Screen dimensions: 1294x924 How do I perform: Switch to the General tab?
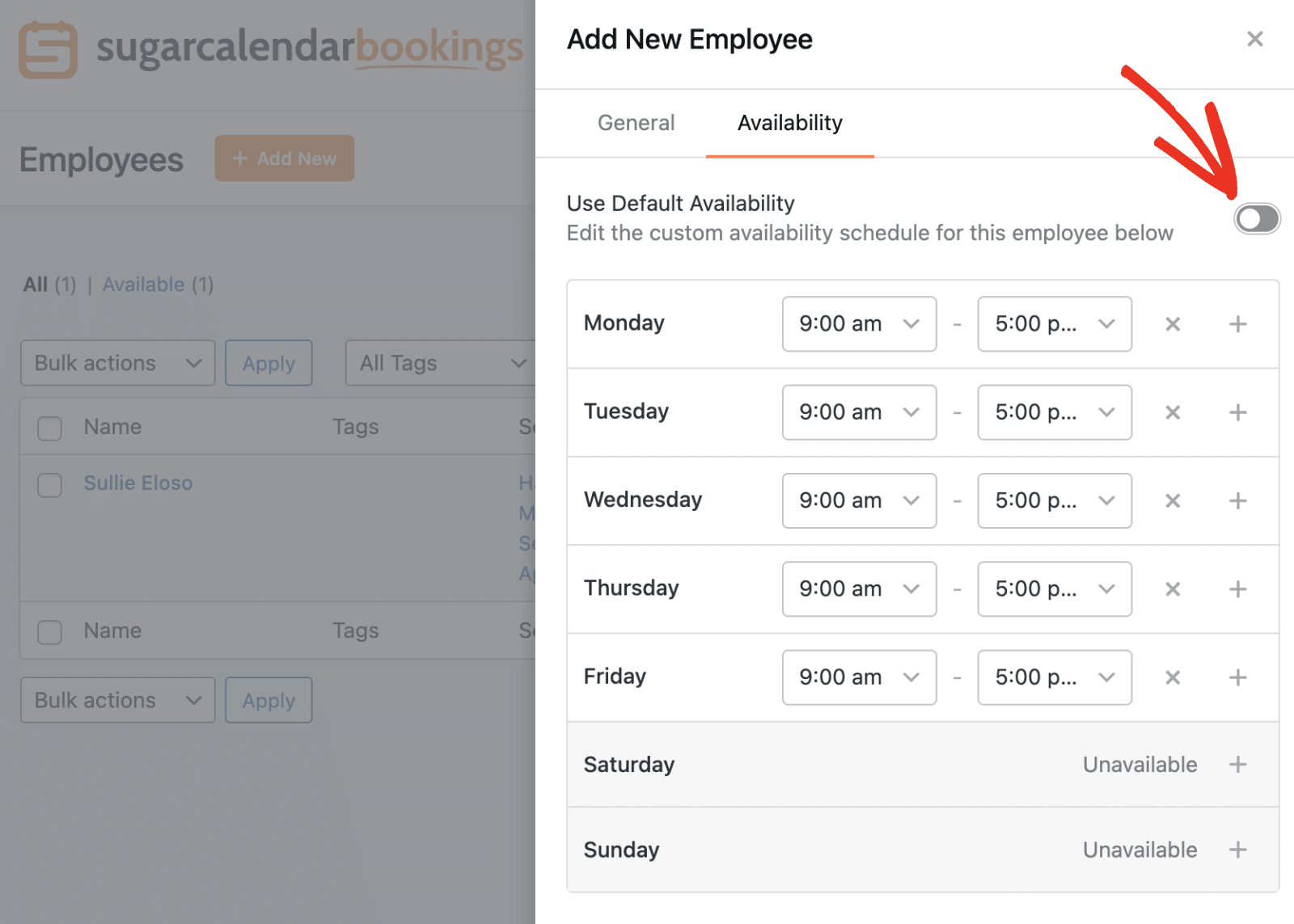(636, 123)
